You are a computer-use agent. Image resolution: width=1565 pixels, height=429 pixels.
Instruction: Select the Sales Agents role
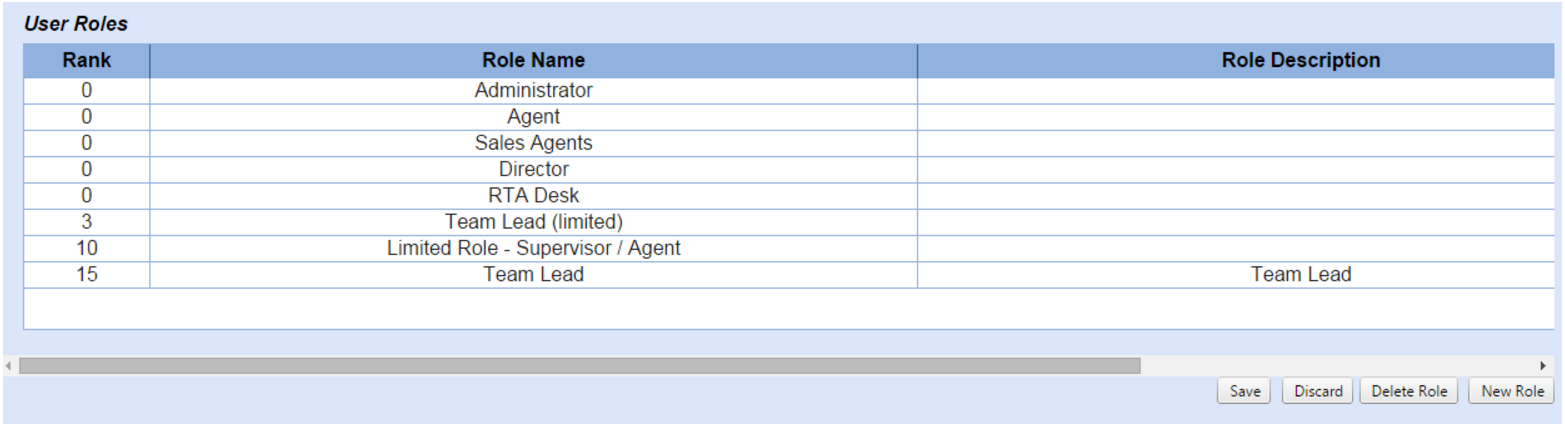533,143
